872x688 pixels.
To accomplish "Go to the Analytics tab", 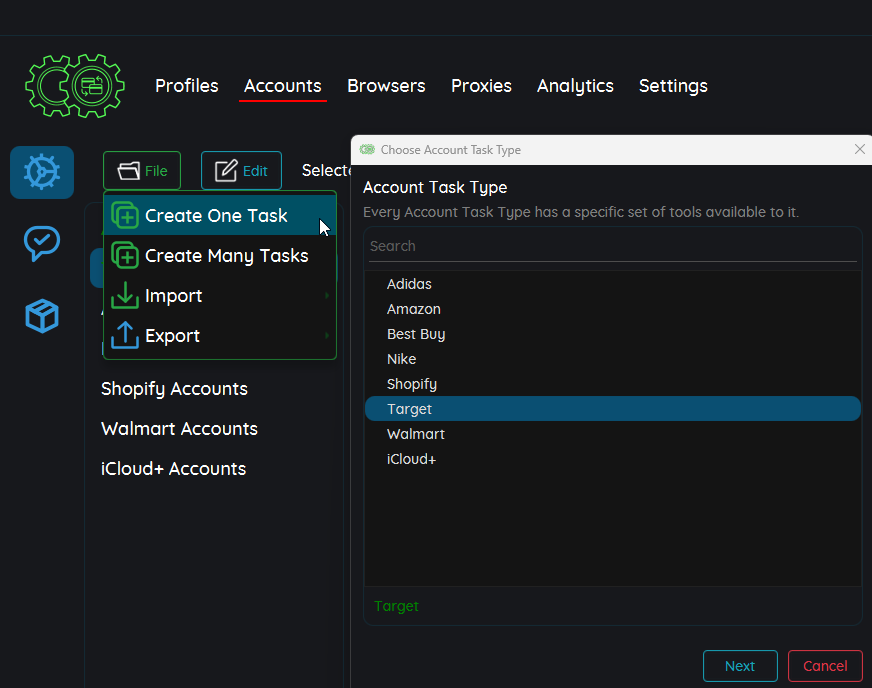I will point(575,86).
